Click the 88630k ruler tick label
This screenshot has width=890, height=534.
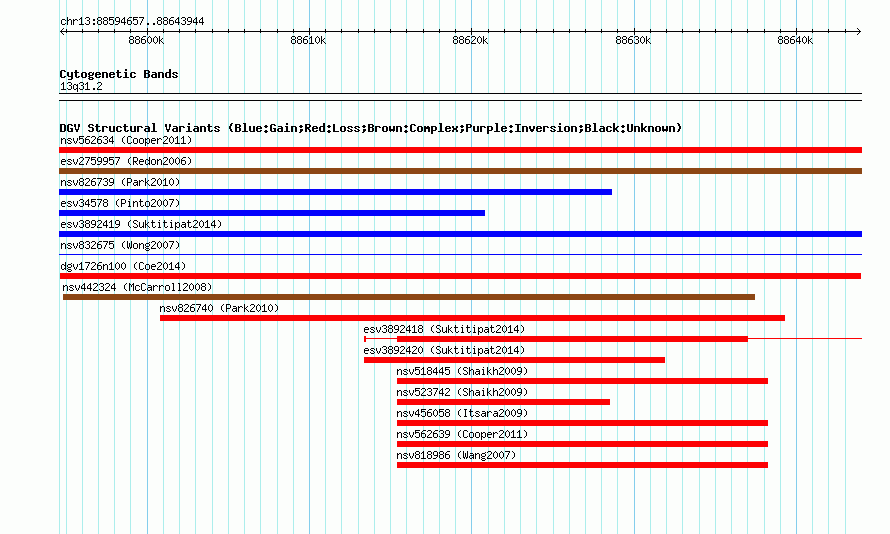[633, 40]
